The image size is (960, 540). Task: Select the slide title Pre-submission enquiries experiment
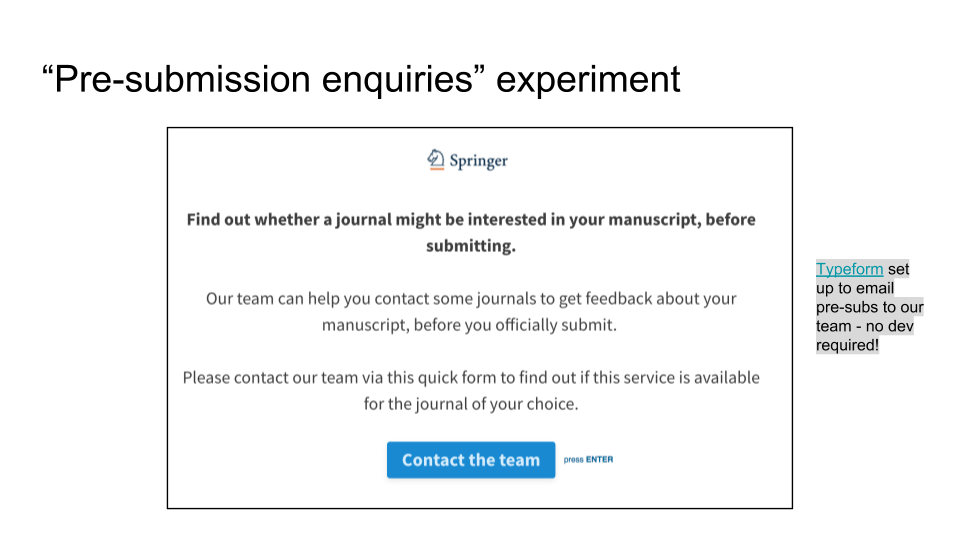(x=361, y=79)
